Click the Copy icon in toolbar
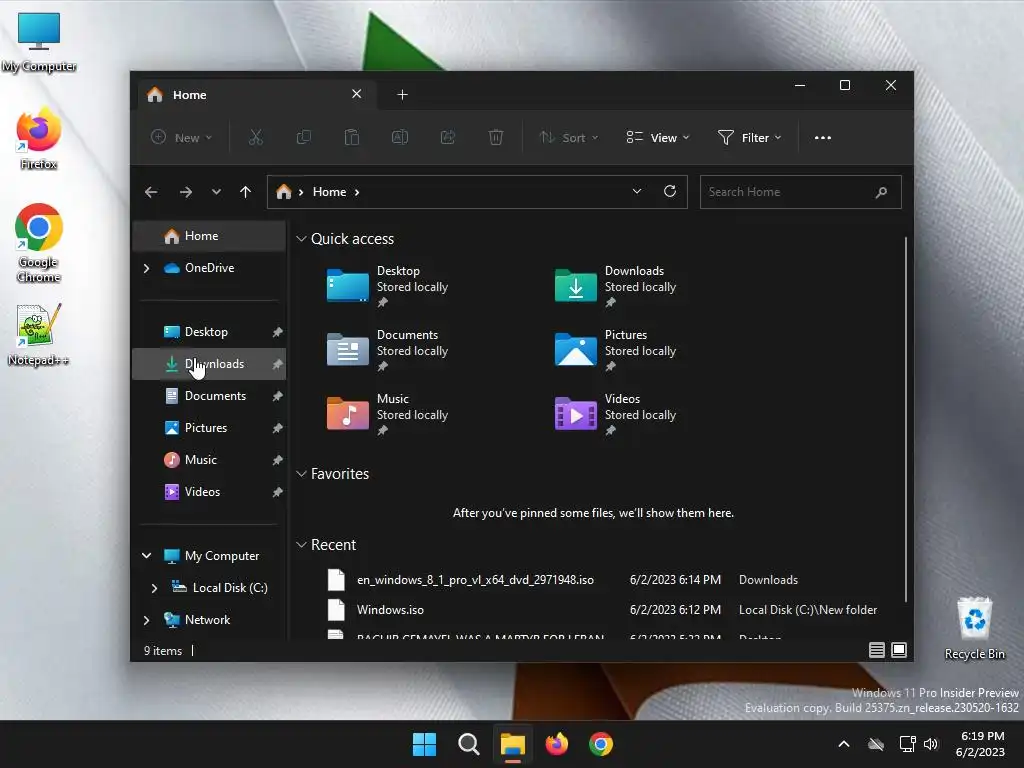The height and width of the screenshot is (768, 1024). [x=304, y=137]
